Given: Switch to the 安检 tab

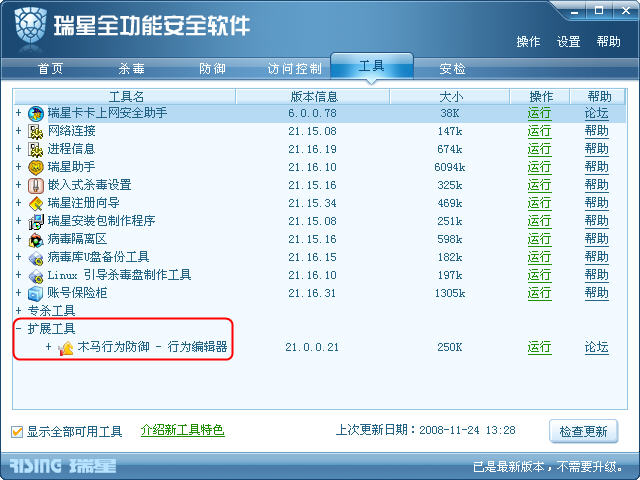Looking at the screenshot, I should (452, 69).
